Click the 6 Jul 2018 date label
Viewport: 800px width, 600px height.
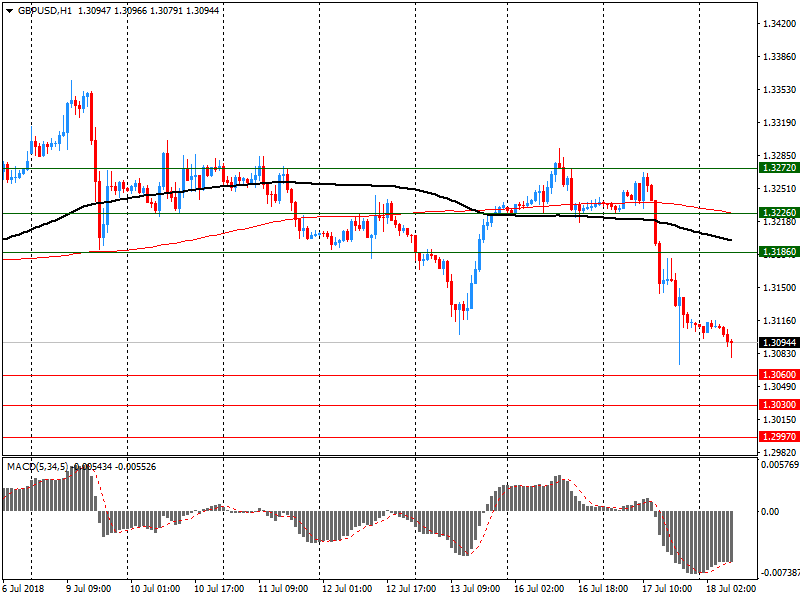24,589
